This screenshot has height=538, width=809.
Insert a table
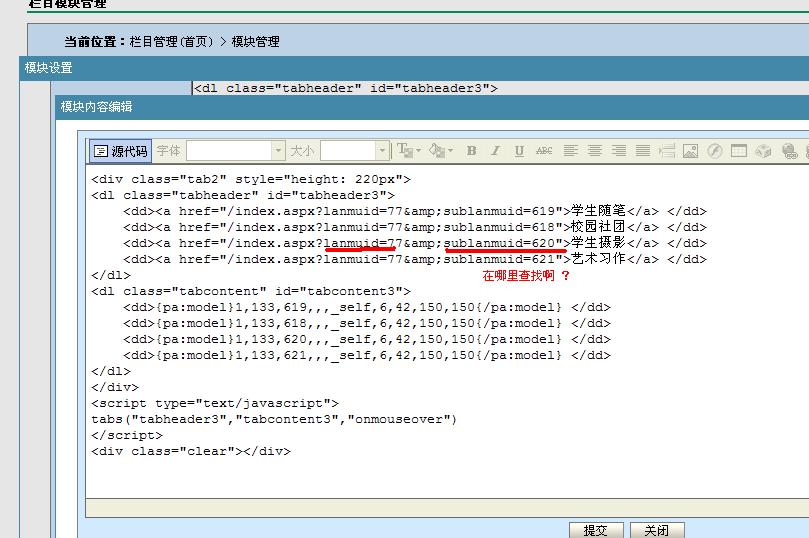point(739,151)
